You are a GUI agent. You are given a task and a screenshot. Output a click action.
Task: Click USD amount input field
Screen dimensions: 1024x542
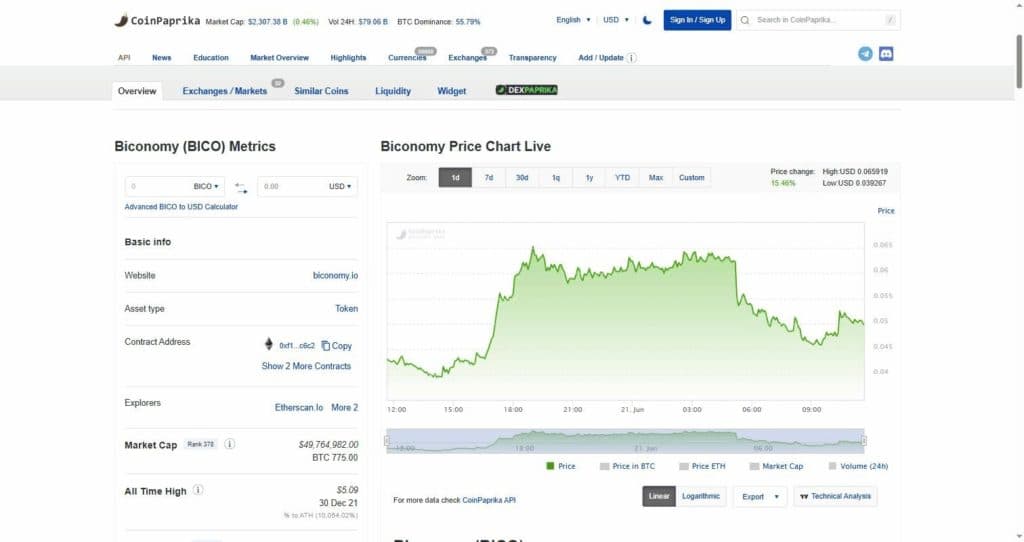pos(292,187)
